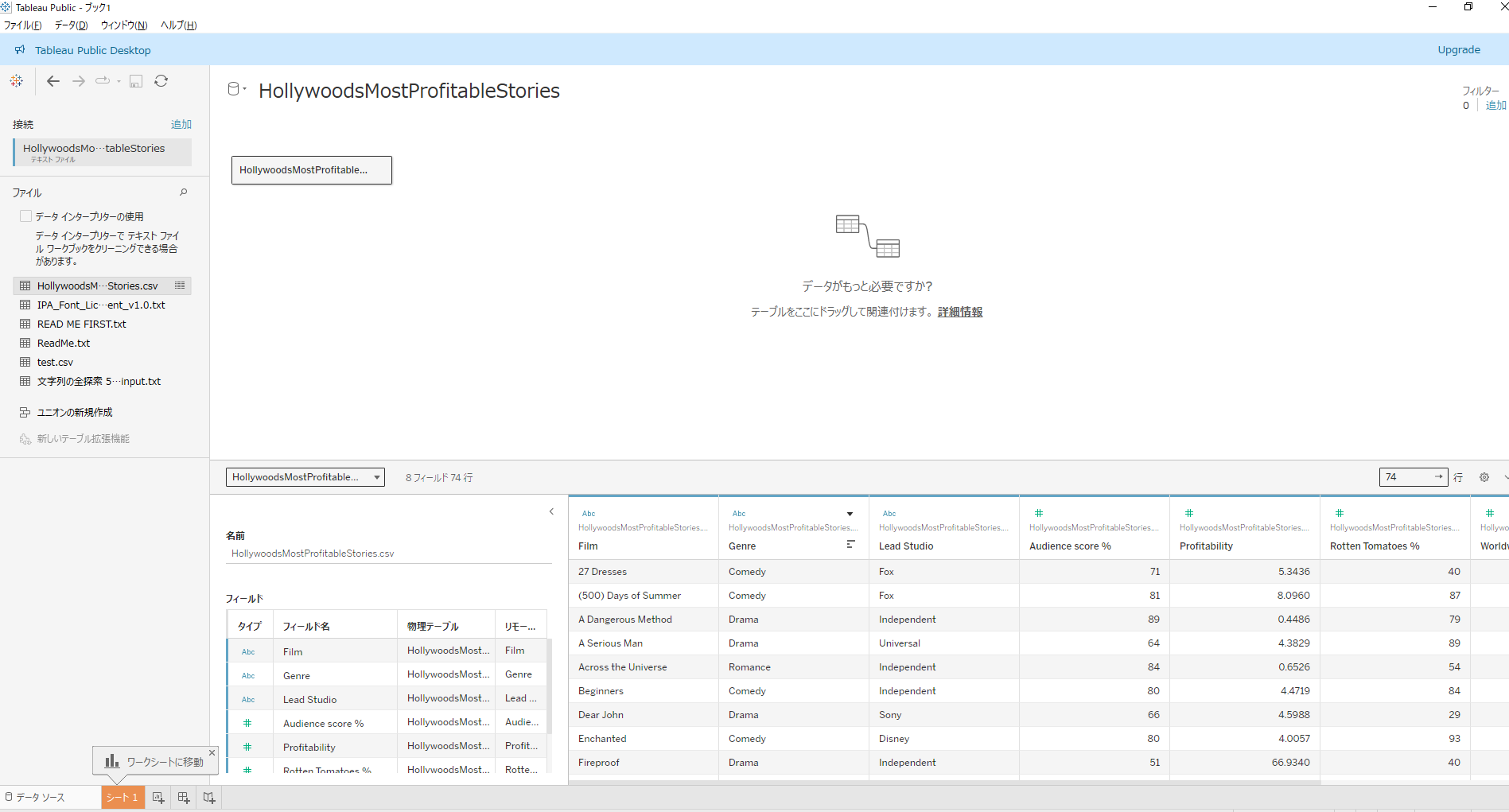
Task: Click ユニオンの新規作成 (New Union)
Action: [75, 412]
